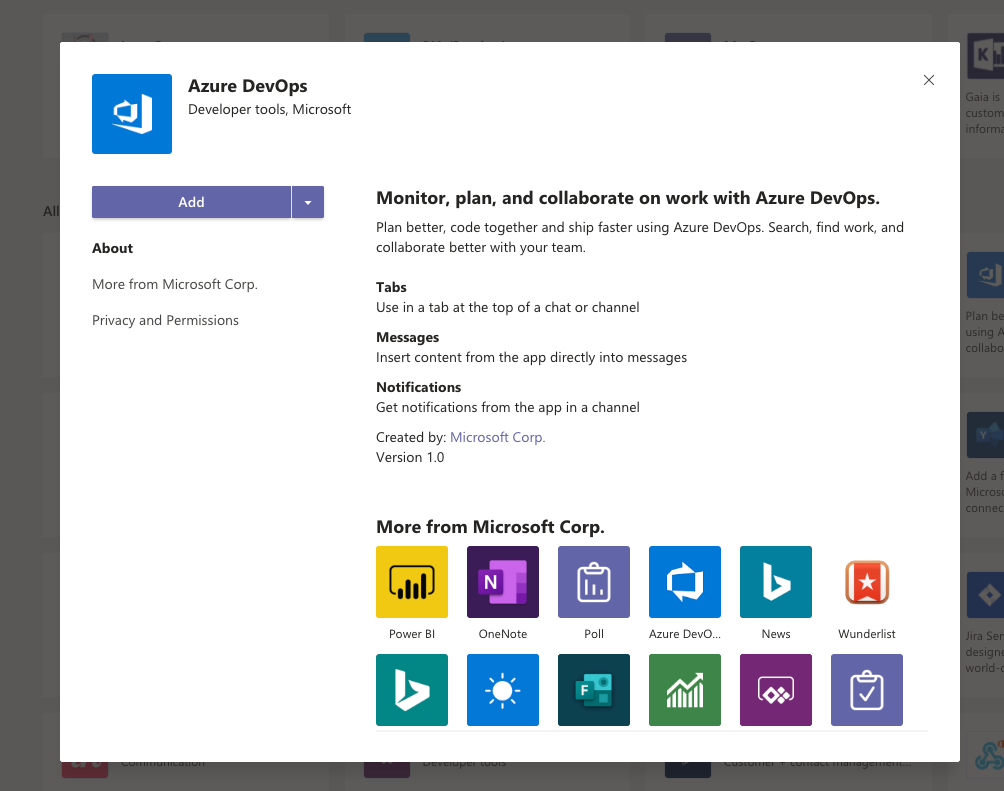Click the Wunderlist app icon
Screen dimensions: 1004x791
(x=866, y=581)
